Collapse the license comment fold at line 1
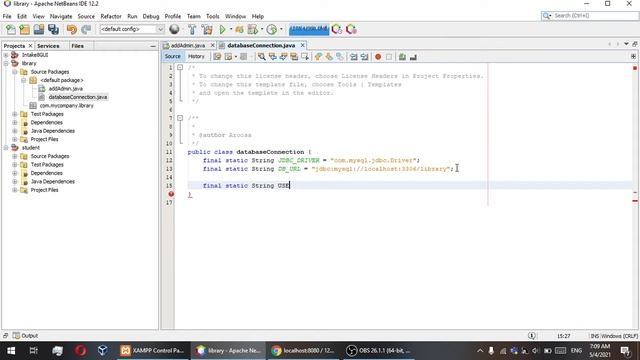 pos(180,67)
